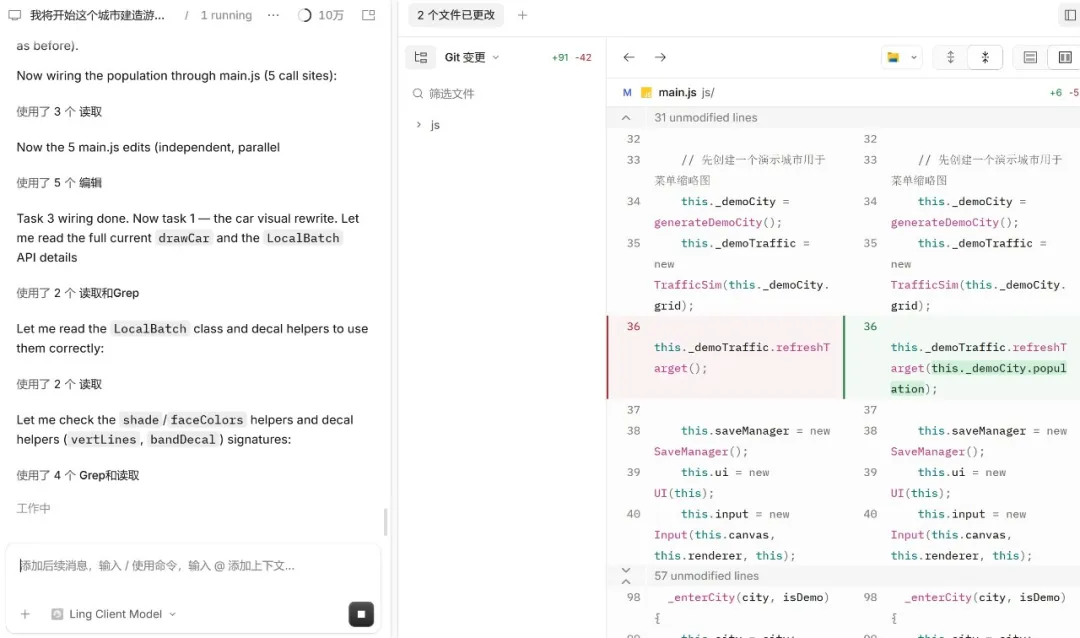Viewport: 1080px width, 638px height.
Task: Open the '2 个文件已更改' tab
Action: tap(456, 15)
